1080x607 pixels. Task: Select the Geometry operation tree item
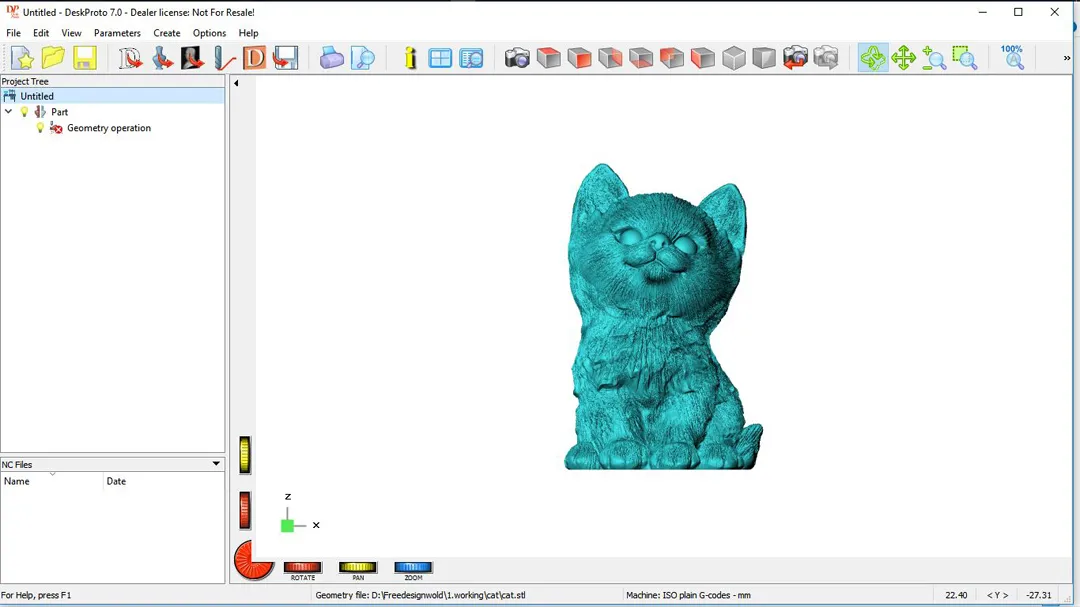click(109, 127)
